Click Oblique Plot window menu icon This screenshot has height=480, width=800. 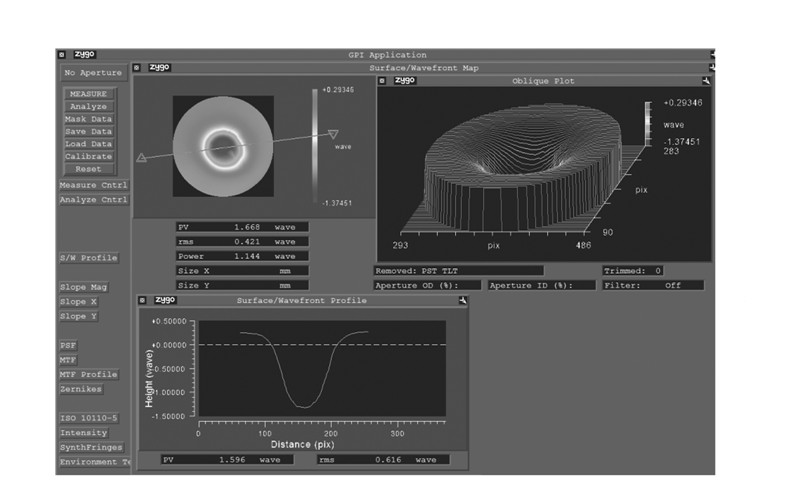[382, 81]
